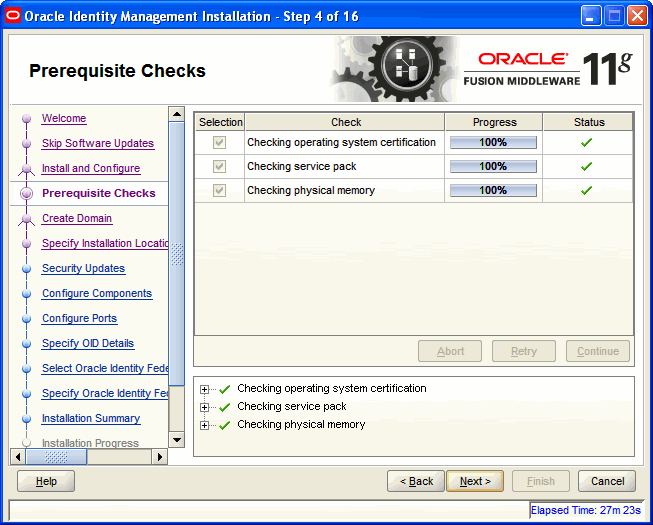Go to Install and Configure step
The width and height of the screenshot is (653, 525).
91,168
